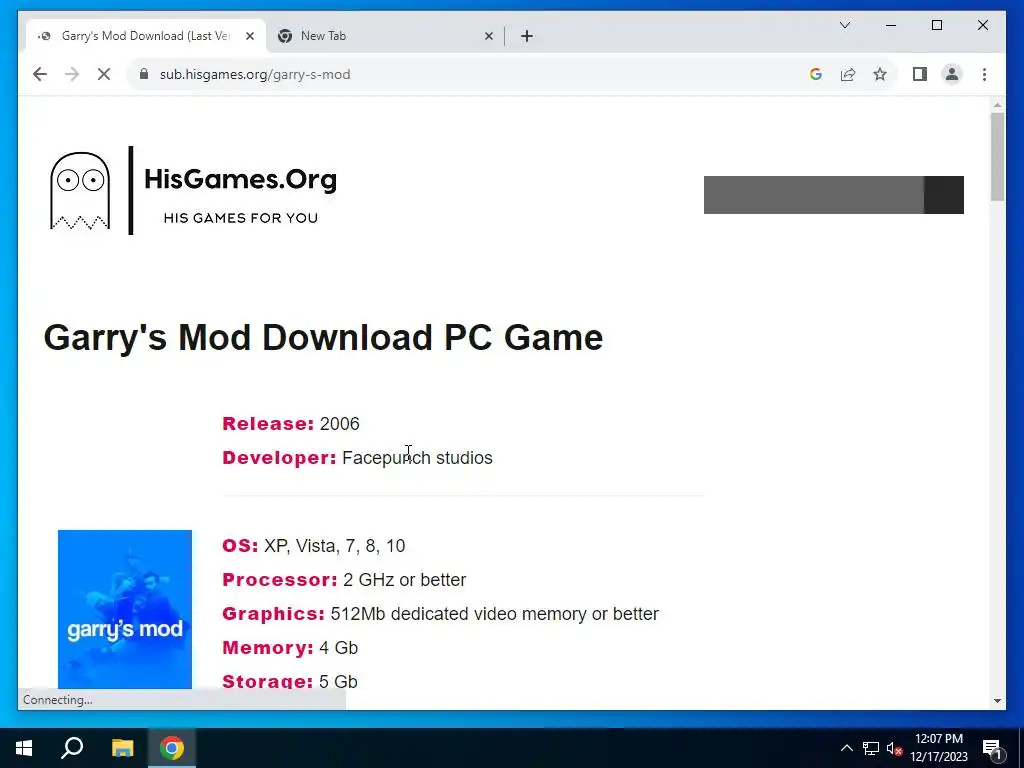Maximize the Chrome window

pos(936,25)
